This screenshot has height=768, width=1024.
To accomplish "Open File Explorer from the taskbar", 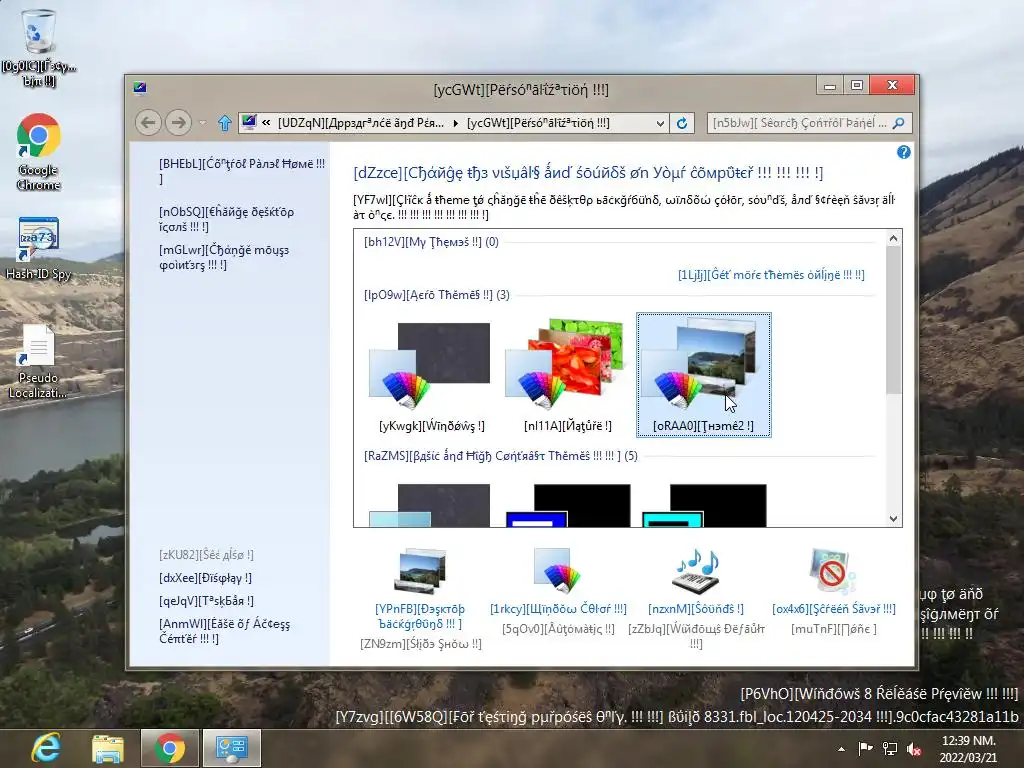I will tap(108, 748).
